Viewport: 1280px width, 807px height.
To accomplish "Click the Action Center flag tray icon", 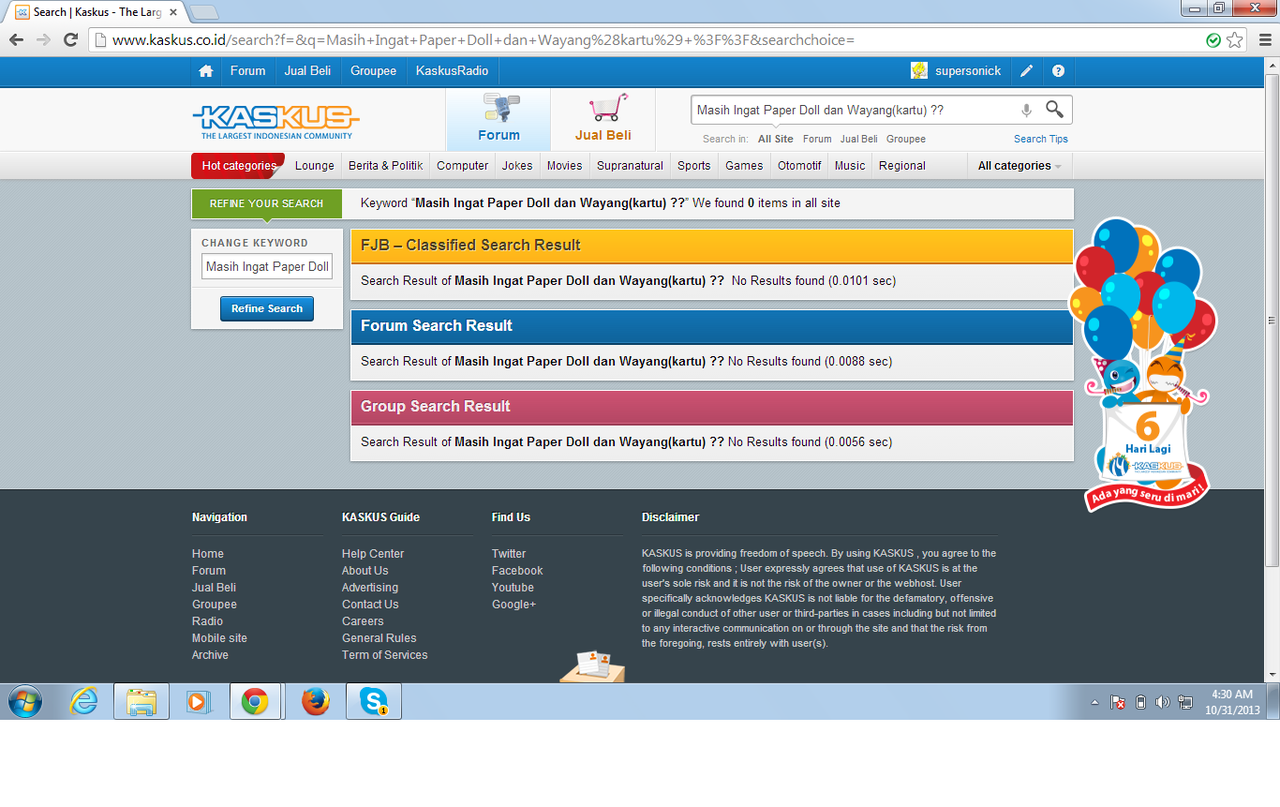I will coord(1118,702).
